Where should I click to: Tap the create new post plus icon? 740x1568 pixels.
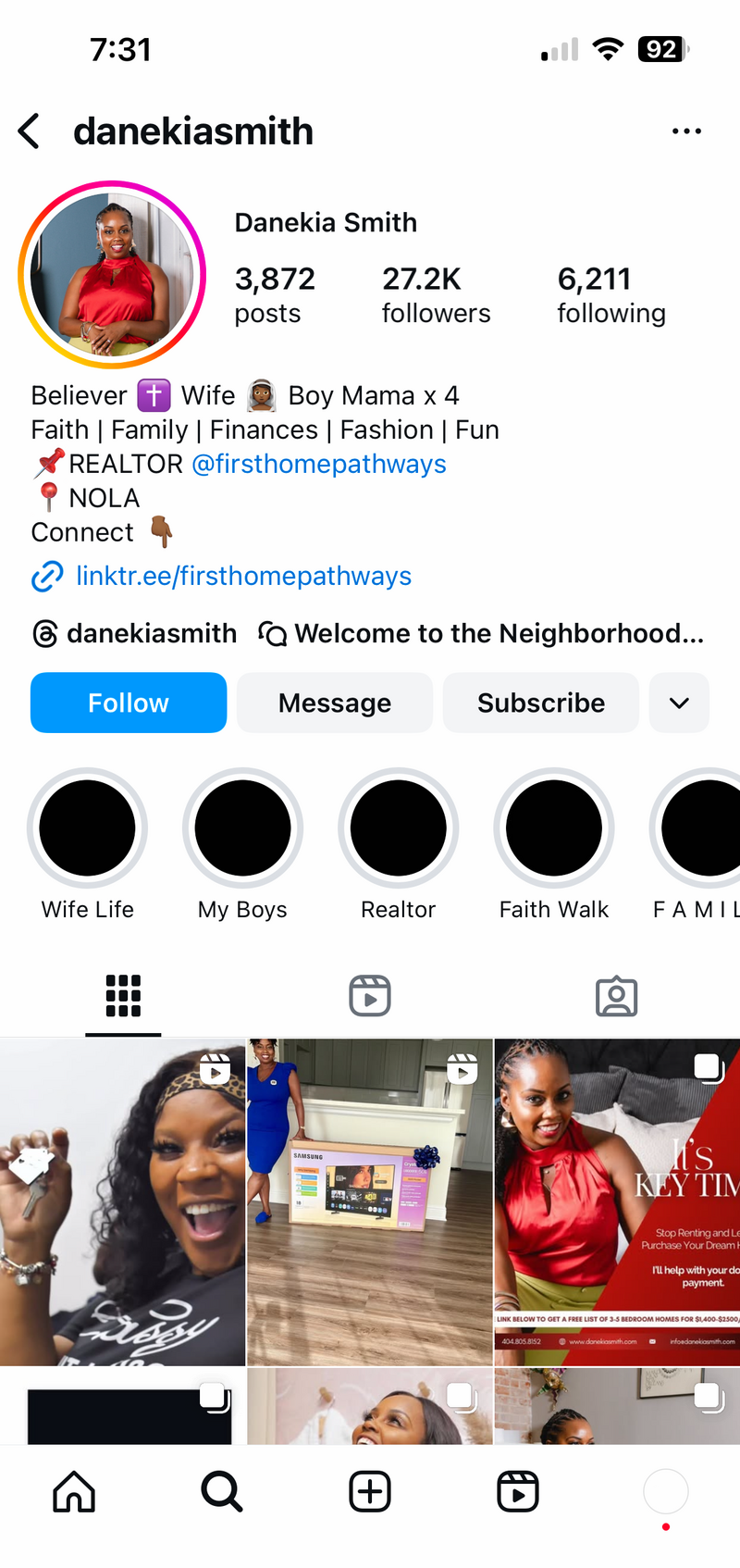click(x=370, y=1491)
